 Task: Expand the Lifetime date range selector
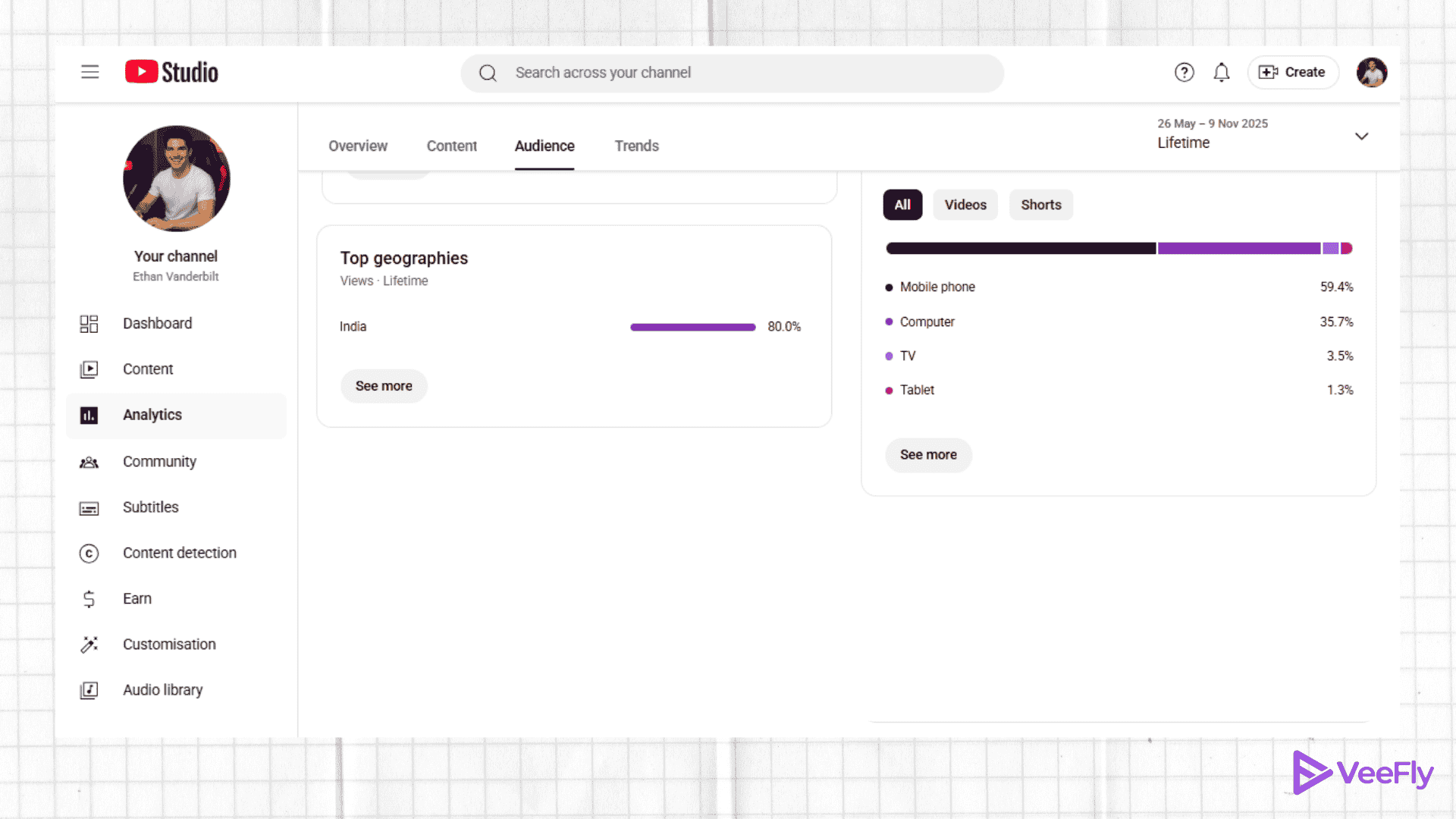tap(1361, 136)
